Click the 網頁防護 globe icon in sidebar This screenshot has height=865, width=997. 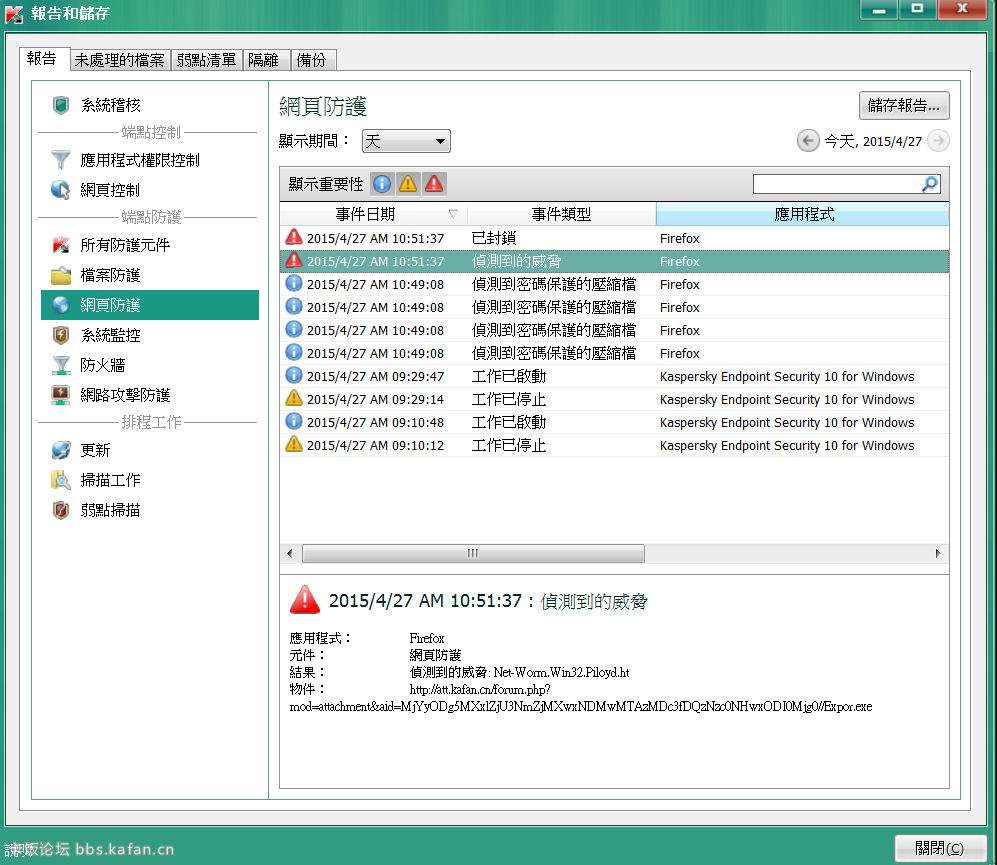point(61,305)
